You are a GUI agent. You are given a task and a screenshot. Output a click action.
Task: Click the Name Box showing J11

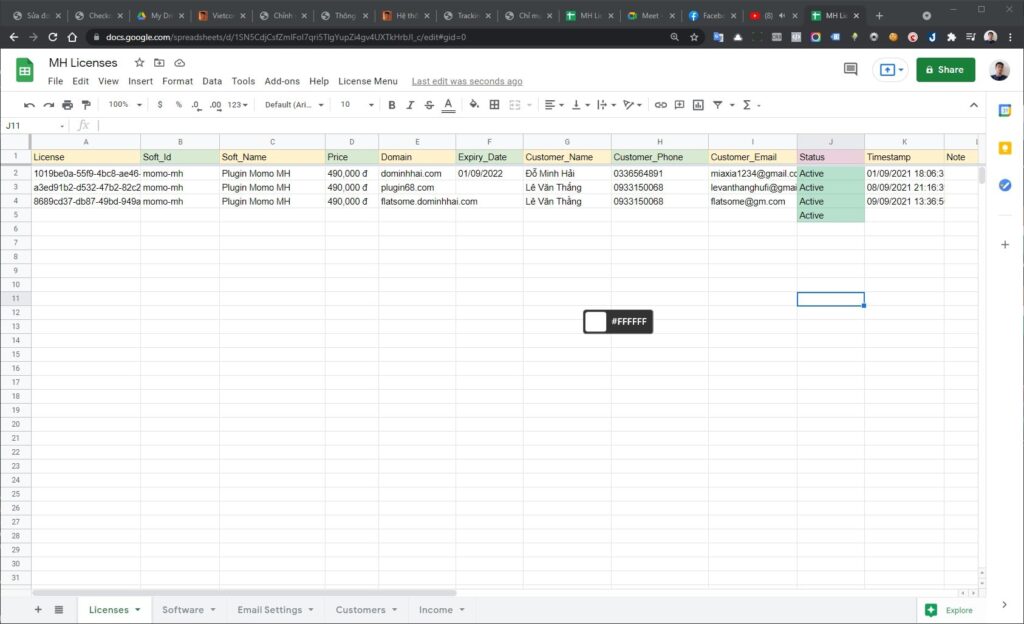(x=35, y=126)
